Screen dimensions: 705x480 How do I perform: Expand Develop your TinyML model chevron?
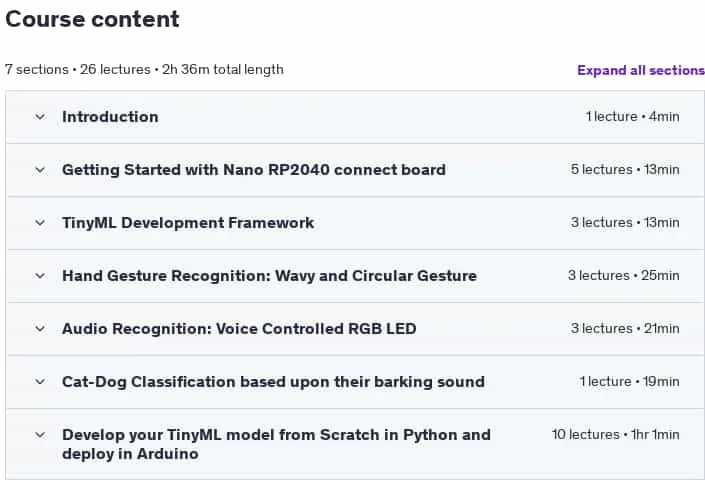coord(40,435)
